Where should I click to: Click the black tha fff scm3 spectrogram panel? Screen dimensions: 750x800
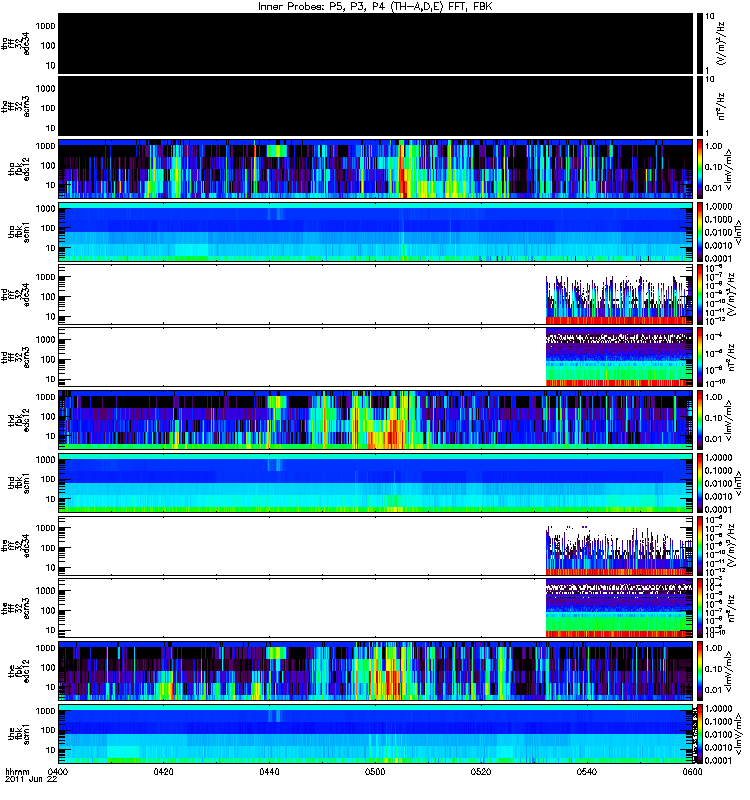click(x=376, y=106)
